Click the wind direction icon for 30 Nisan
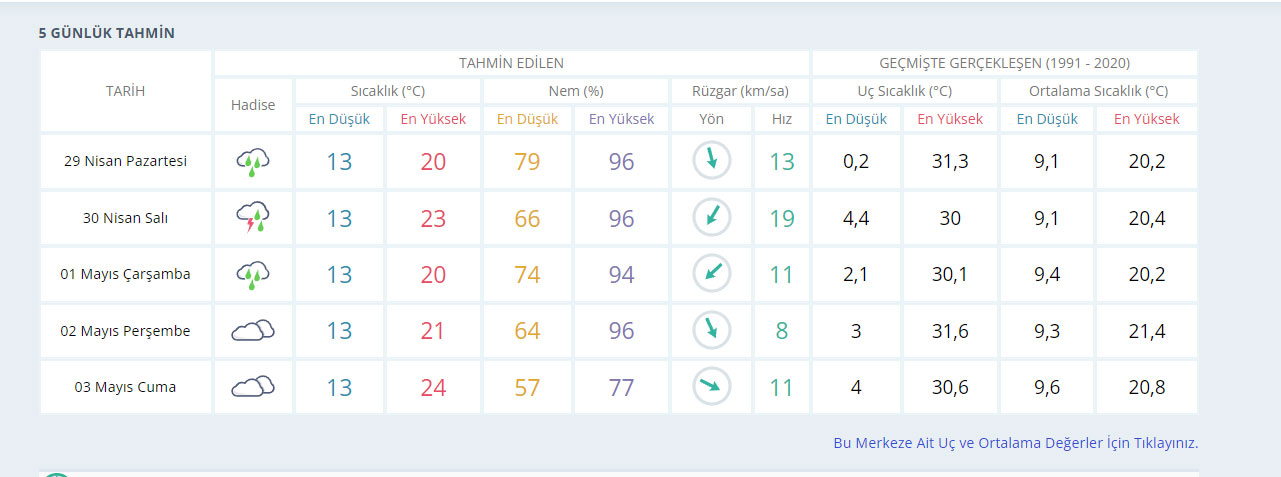Screen dimensions: 1281x477 711,217
